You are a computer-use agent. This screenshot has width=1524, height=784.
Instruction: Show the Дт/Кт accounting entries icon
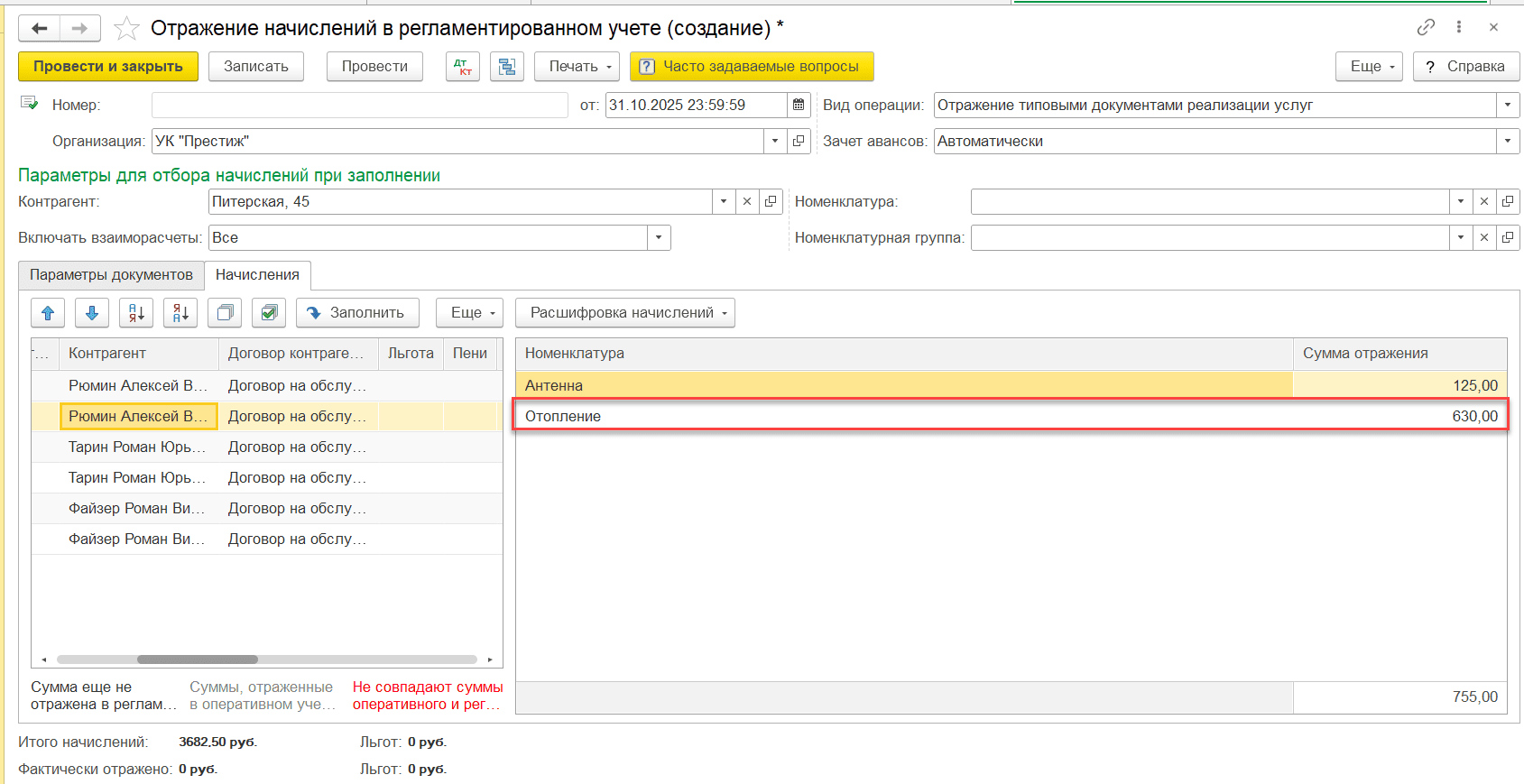463,67
